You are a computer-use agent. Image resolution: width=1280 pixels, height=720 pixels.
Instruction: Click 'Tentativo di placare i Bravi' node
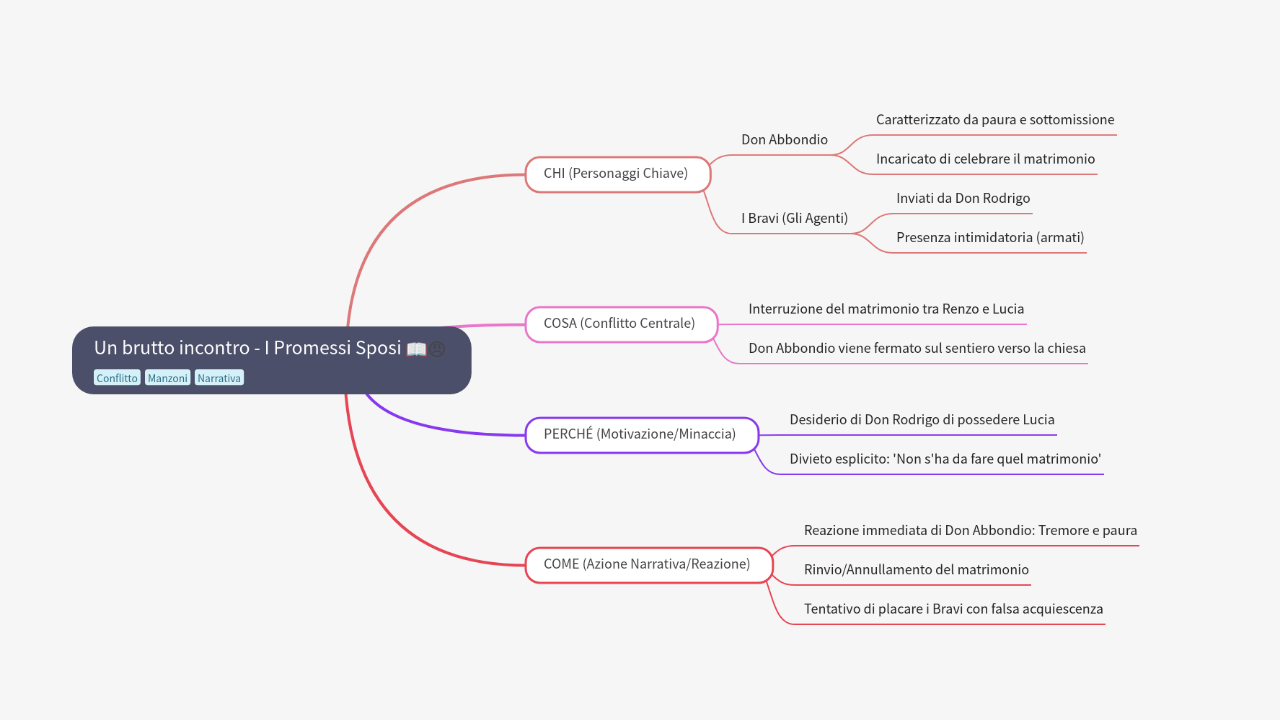pos(953,608)
